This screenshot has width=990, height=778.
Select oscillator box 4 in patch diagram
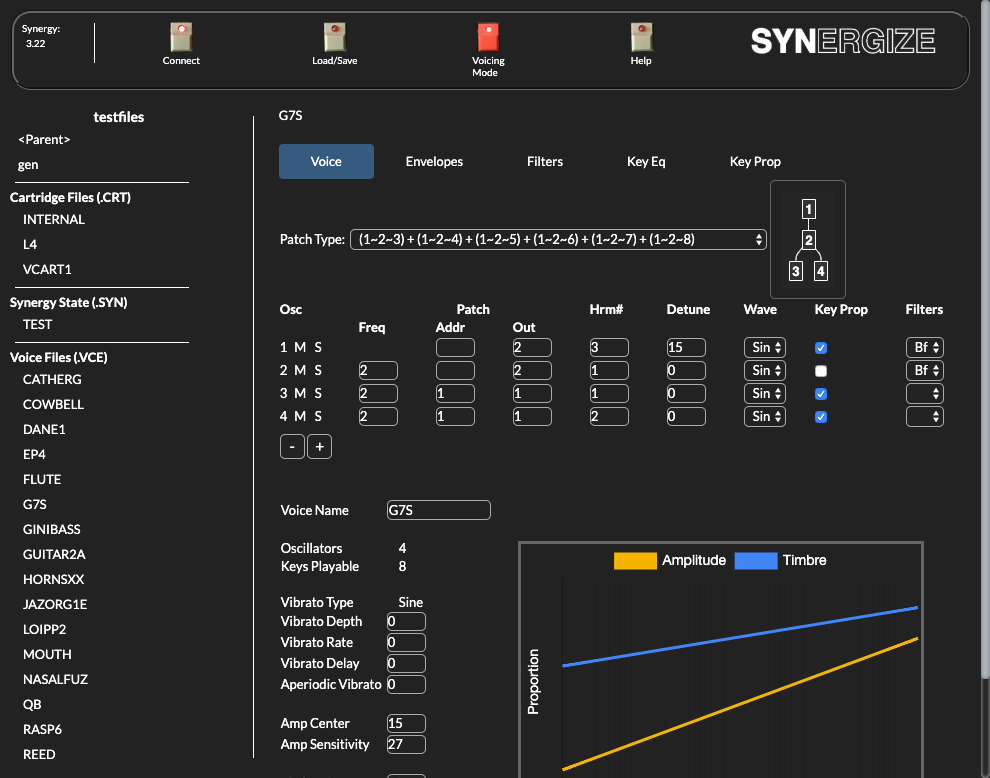[x=820, y=271]
